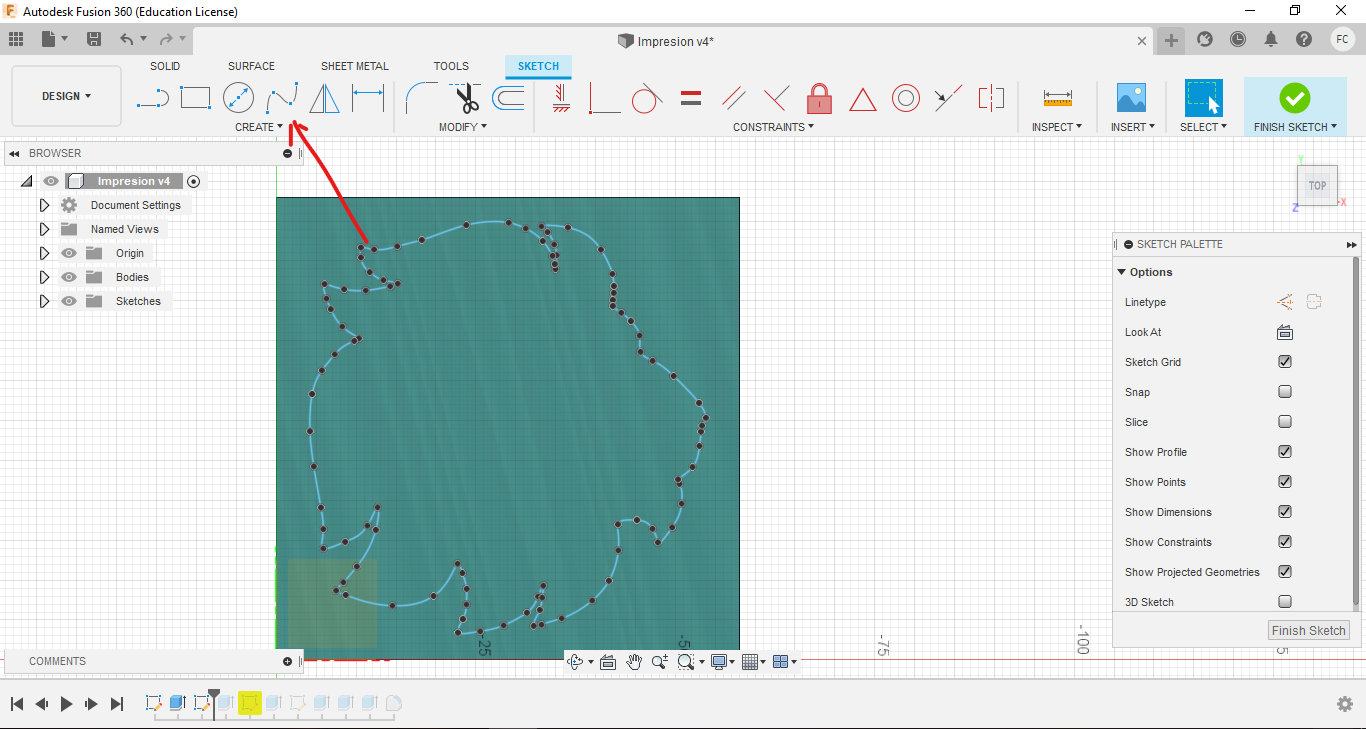Expand the Named Views node
This screenshot has height=729, width=1366.
point(44,229)
